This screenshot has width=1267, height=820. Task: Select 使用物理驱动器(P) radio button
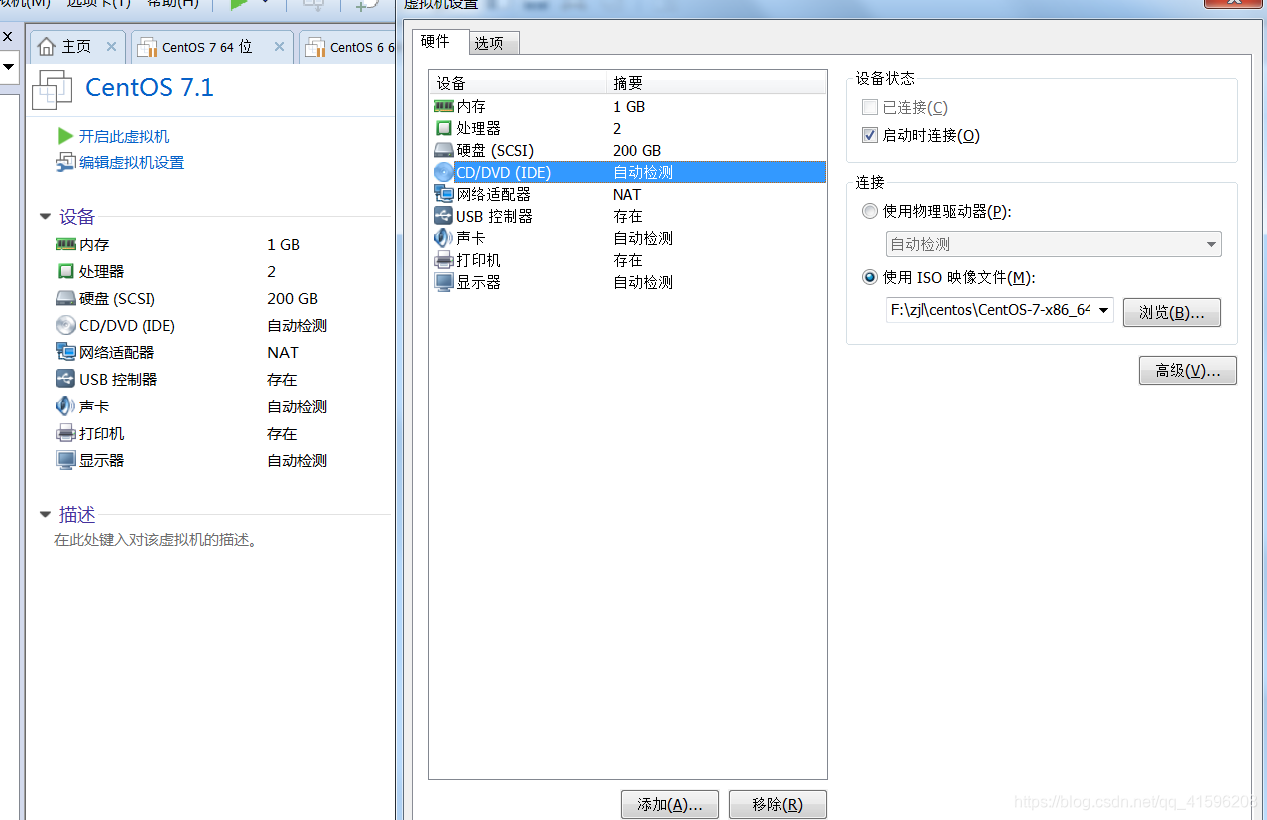pos(869,211)
